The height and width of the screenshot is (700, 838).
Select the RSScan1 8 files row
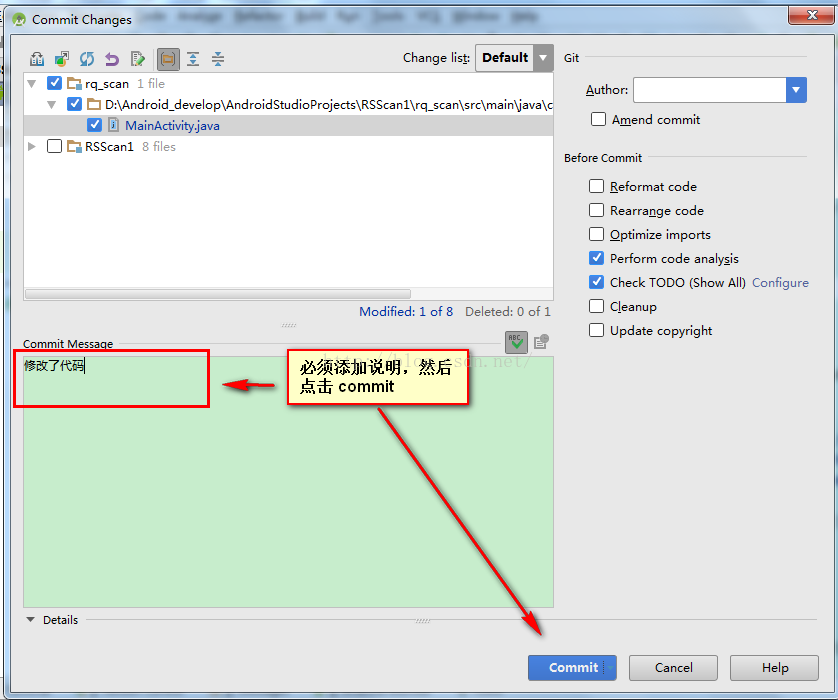289,146
